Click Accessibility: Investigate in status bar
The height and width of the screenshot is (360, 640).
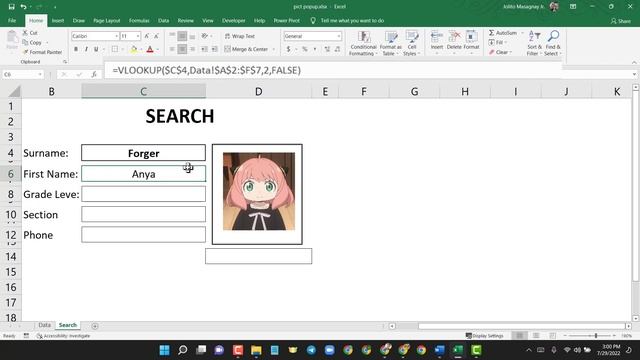click(x=63, y=336)
